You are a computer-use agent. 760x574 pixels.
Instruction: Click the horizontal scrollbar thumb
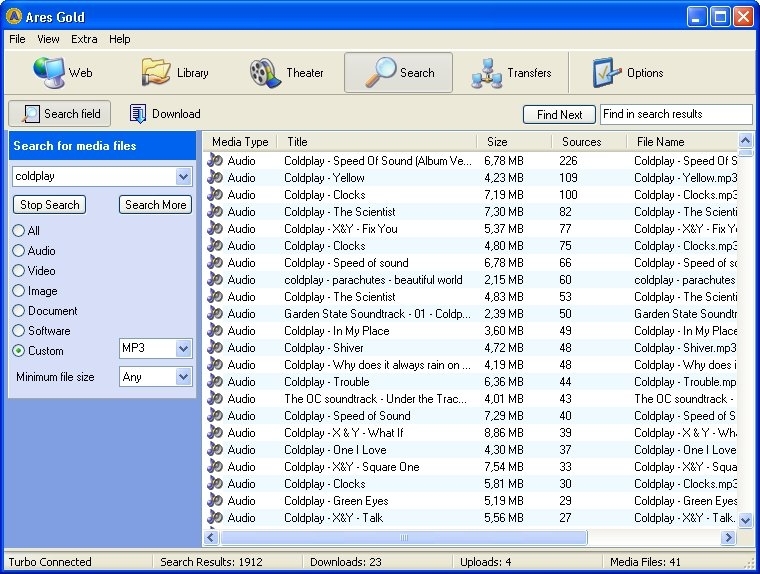pos(404,537)
